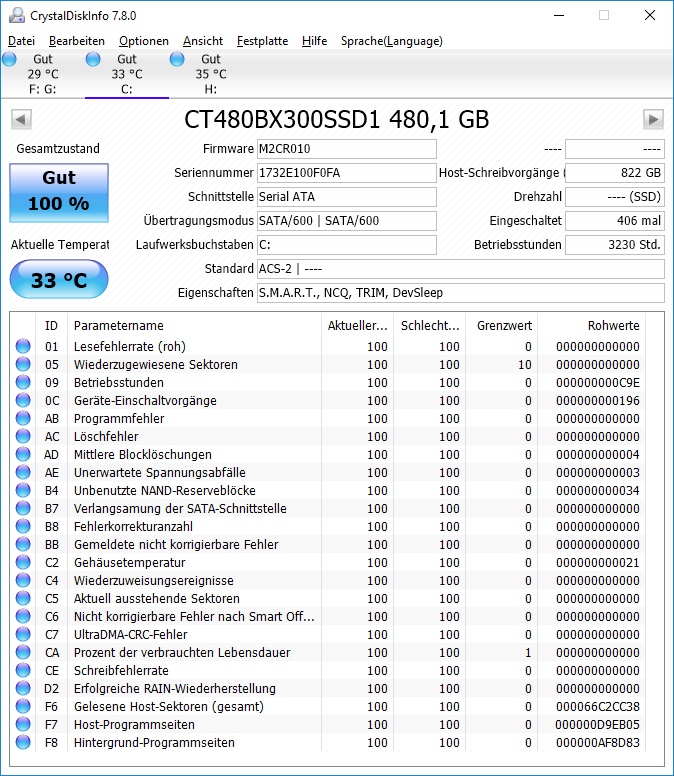Click the status orb for Wiederzuweisungsereignisse
Screen dimensions: 674x776
pyautogui.click(x=23, y=580)
